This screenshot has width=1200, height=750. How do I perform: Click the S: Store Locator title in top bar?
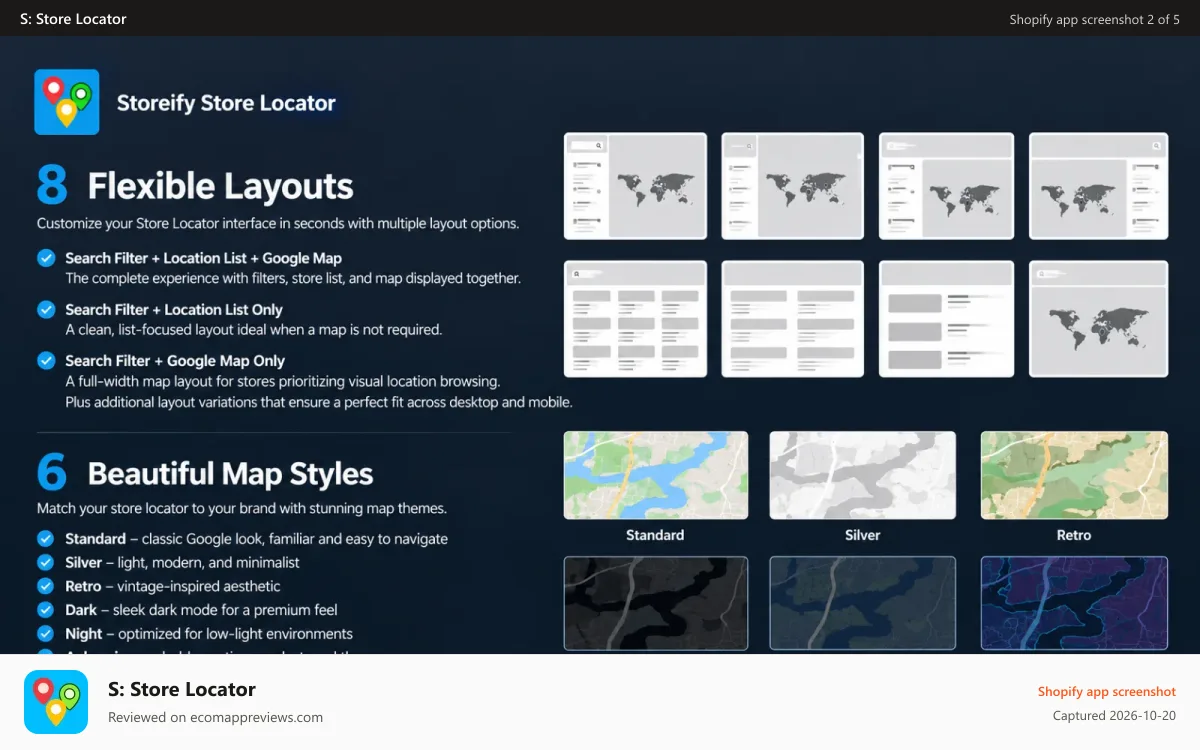pyautogui.click(x=73, y=19)
